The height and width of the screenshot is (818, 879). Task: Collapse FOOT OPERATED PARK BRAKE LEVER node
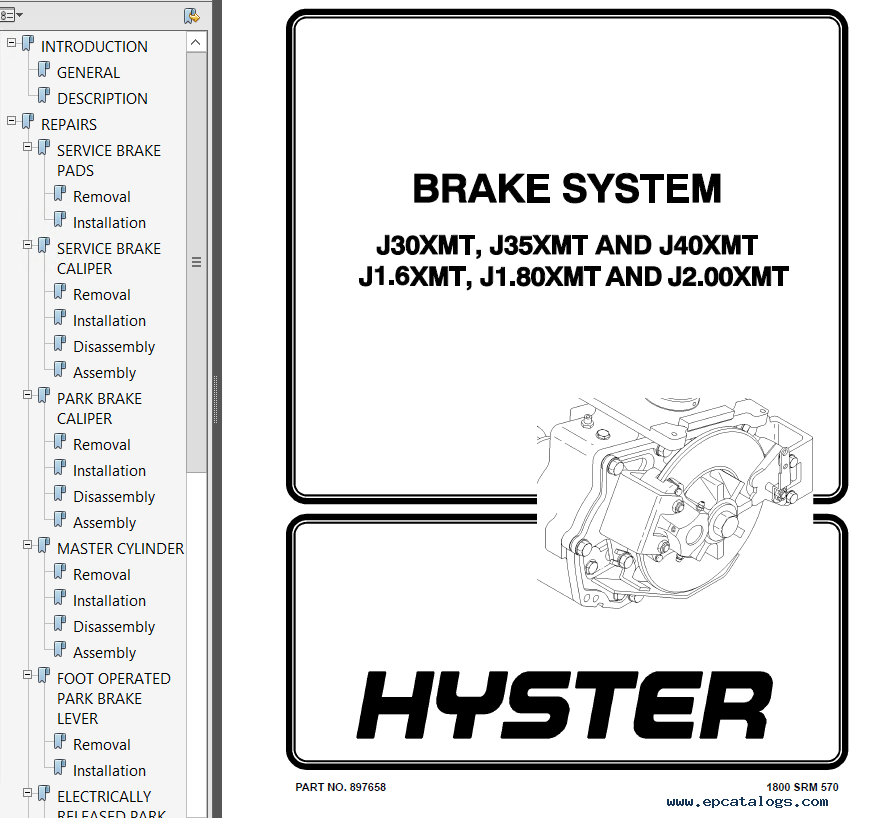coord(27,674)
